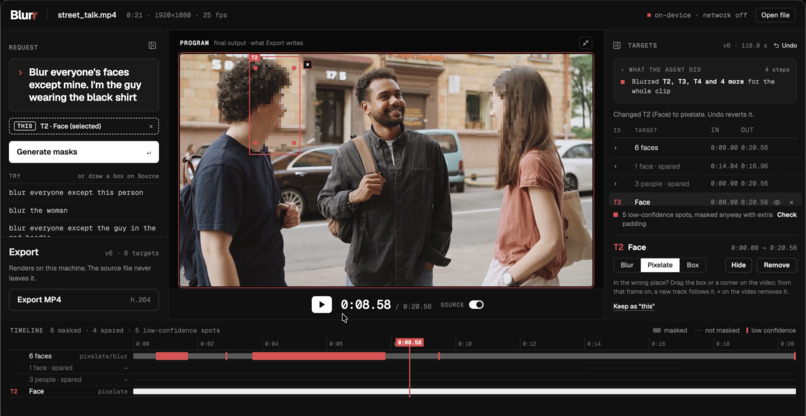The image size is (806, 416).
Task: Click the red low-confidence segment at 0:05
Action: tap(319, 356)
